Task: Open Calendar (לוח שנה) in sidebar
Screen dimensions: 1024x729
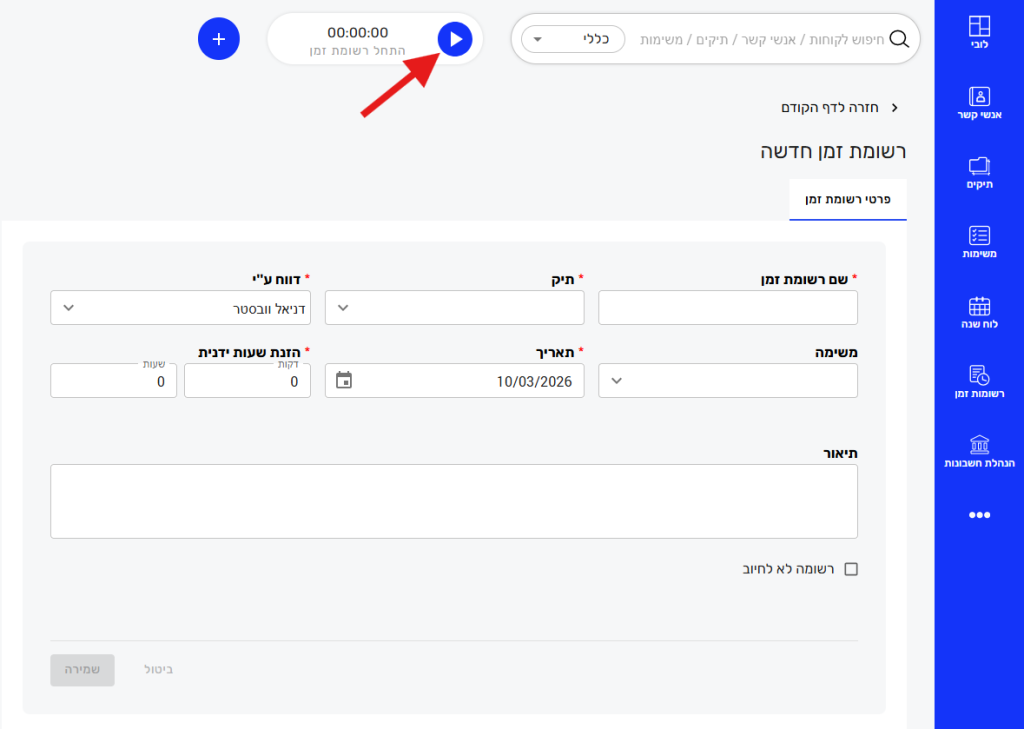Action: 979,313
